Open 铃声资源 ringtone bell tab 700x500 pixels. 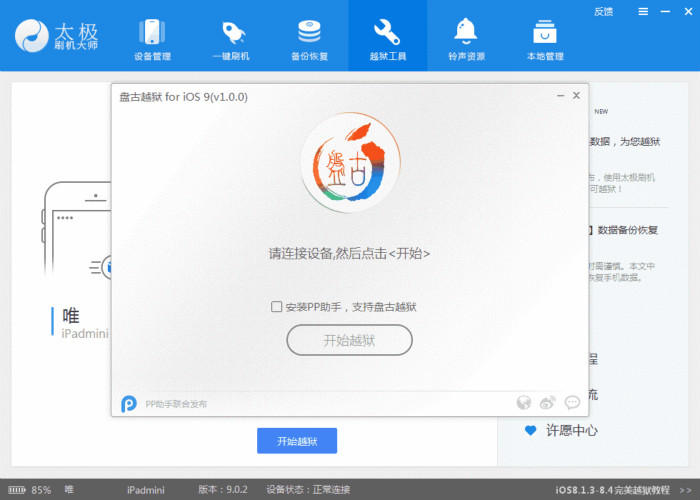pos(466,38)
